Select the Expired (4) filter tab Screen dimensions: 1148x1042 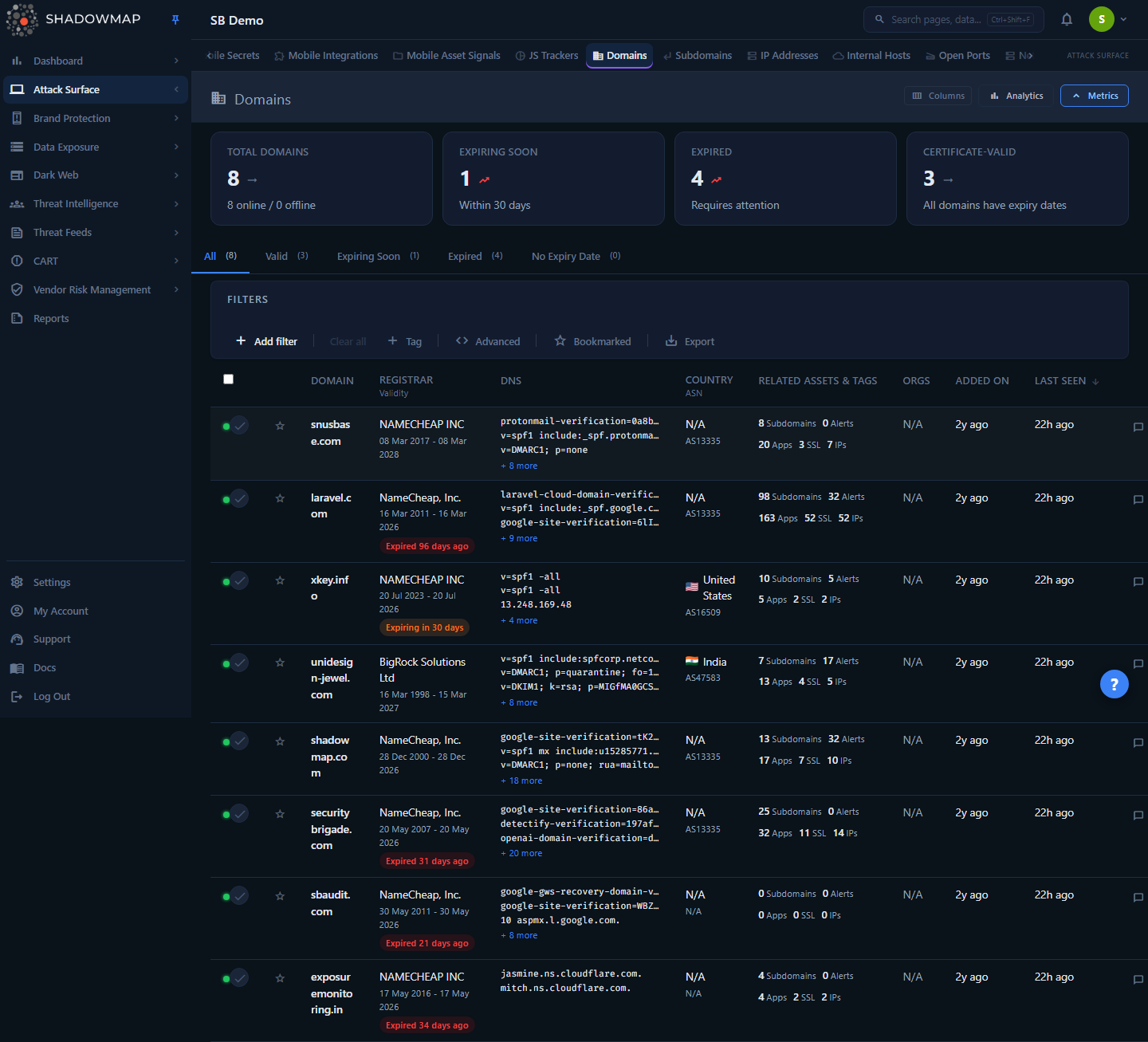click(475, 257)
